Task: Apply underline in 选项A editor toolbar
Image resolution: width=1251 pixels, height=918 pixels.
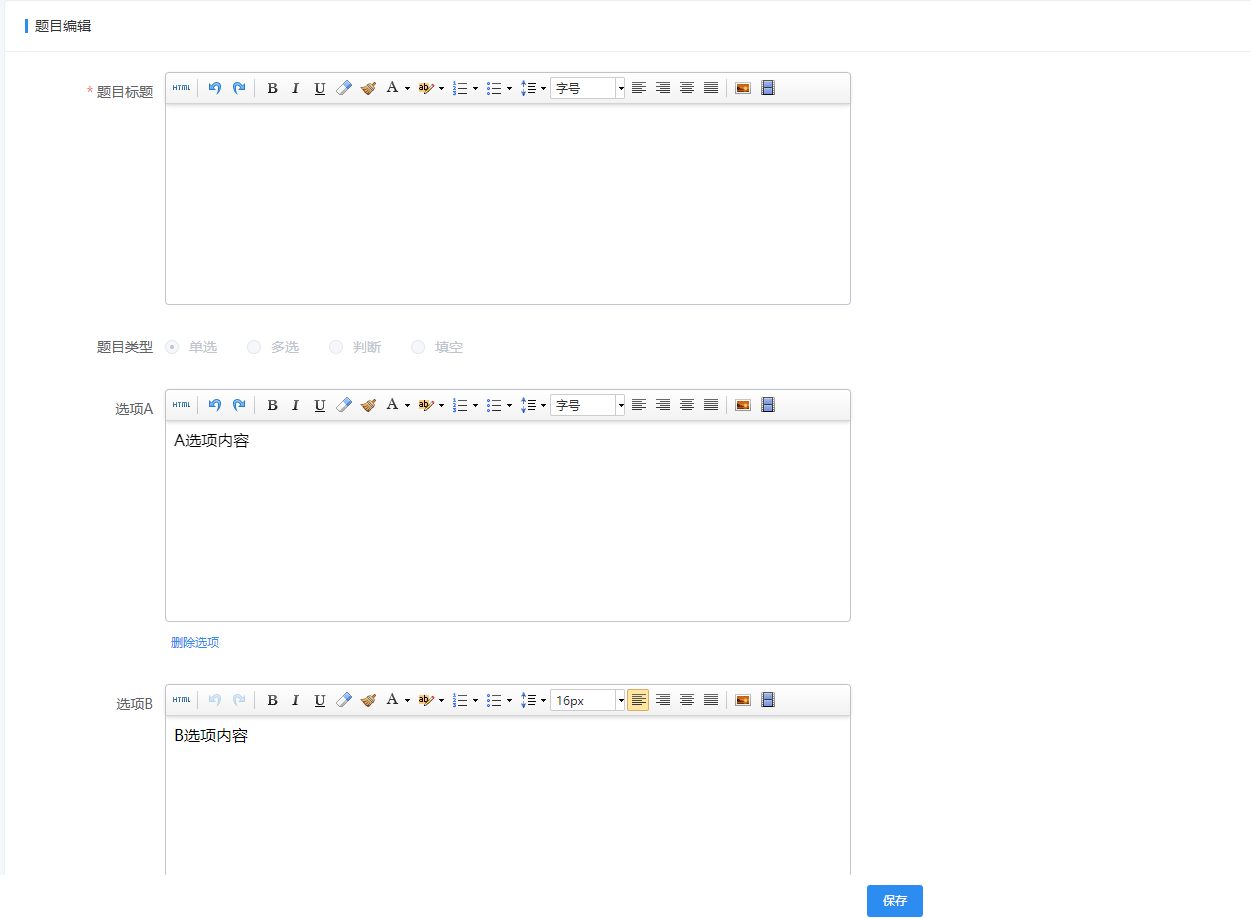Action: [320, 405]
